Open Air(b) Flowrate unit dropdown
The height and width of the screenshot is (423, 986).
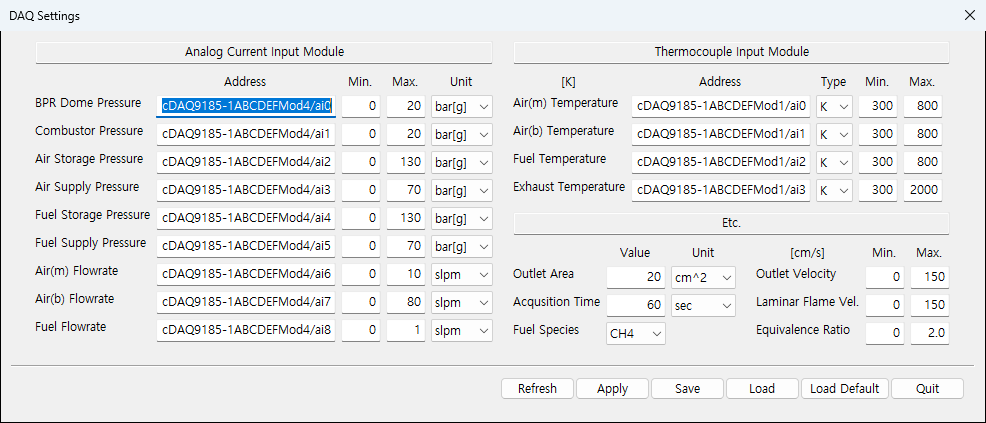462,302
